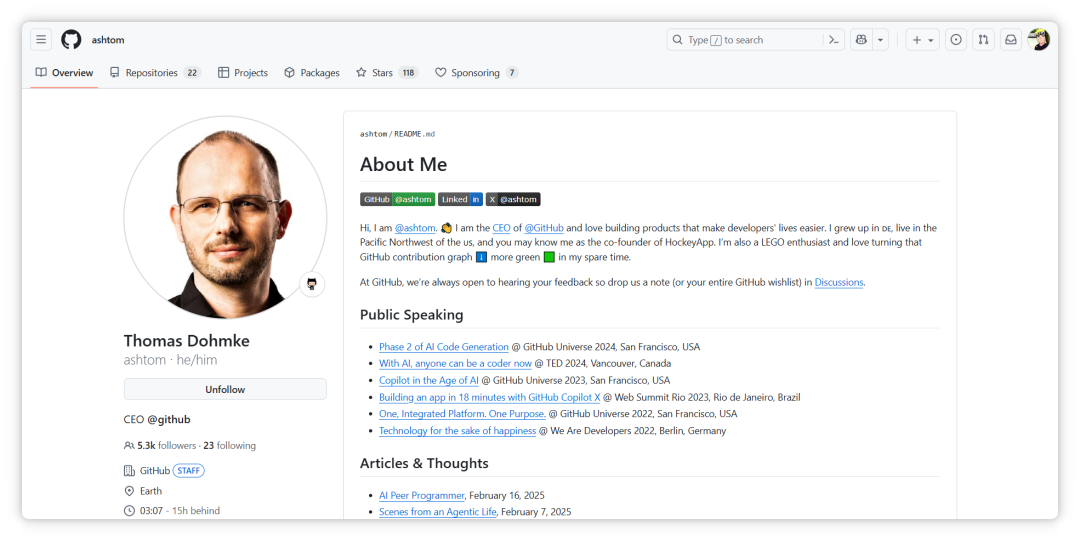
Task: Open 'Technology for the sake of happiness' link
Action: 457,431
